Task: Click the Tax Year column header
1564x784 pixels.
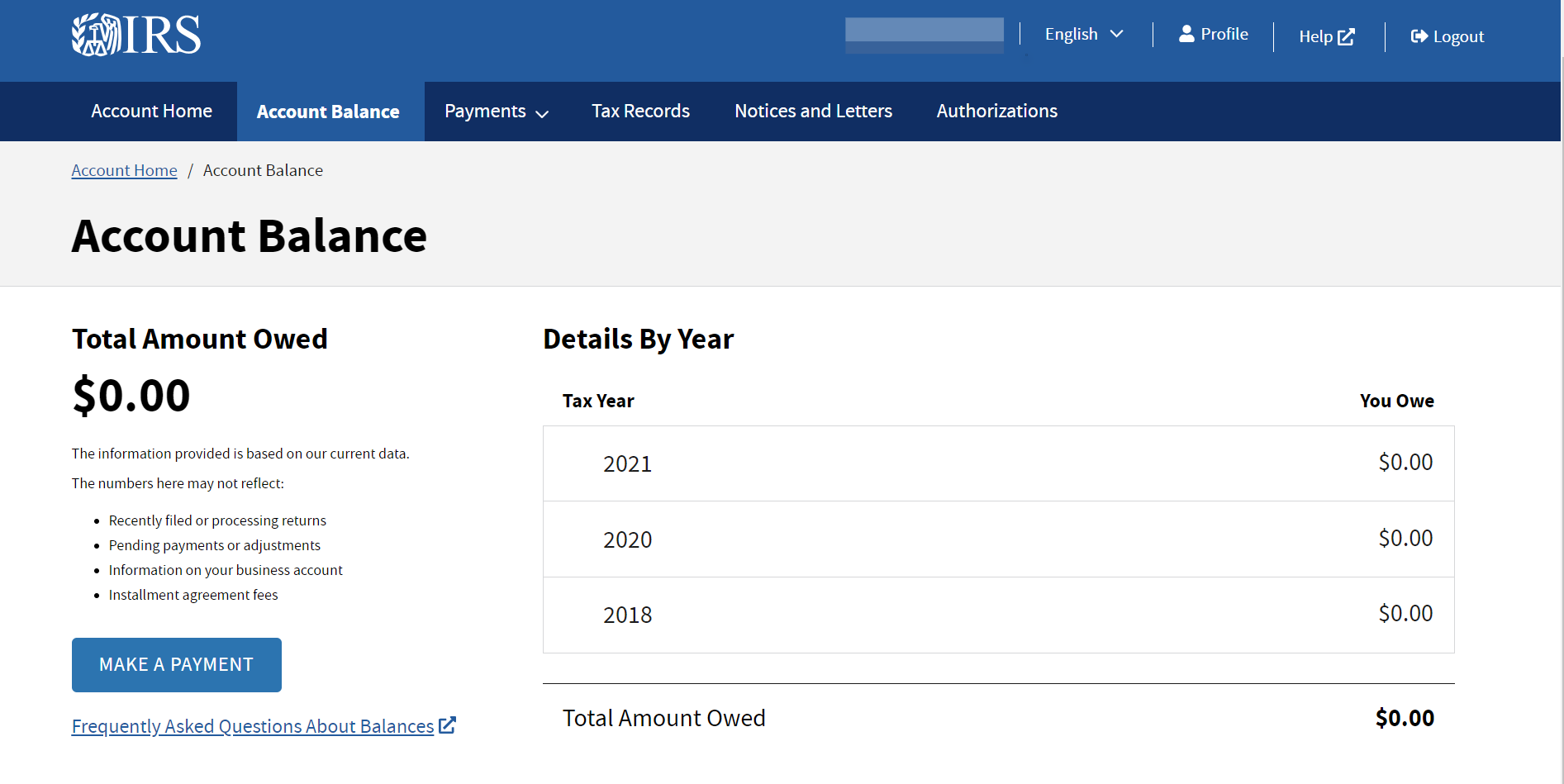Action: (598, 401)
